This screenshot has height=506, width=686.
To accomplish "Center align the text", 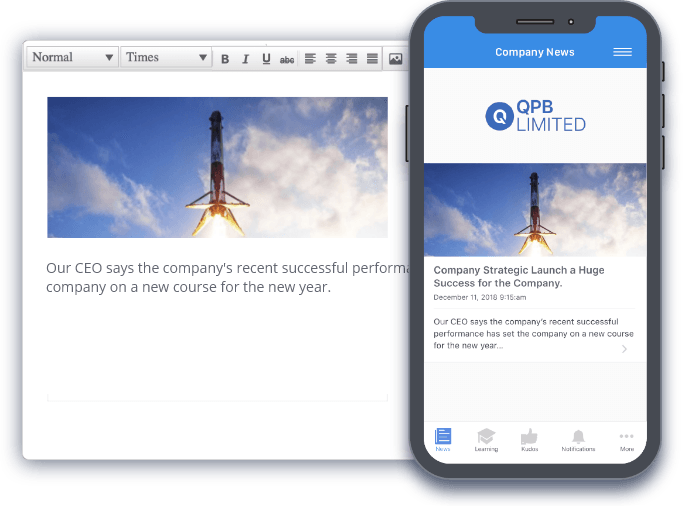I will 331,59.
